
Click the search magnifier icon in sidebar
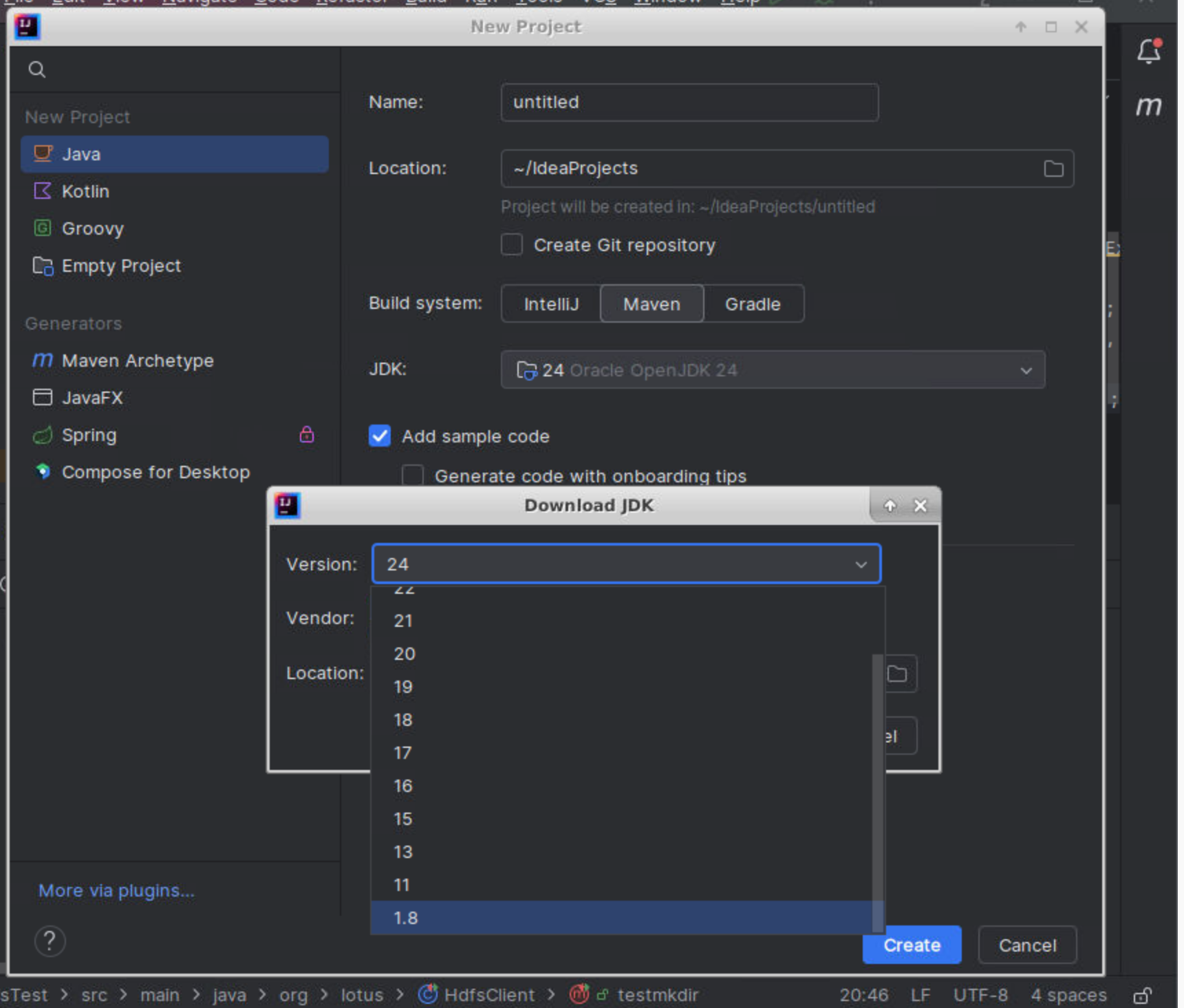point(37,69)
